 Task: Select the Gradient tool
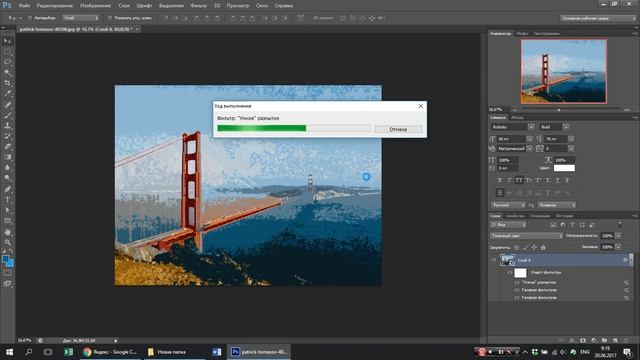point(7,157)
